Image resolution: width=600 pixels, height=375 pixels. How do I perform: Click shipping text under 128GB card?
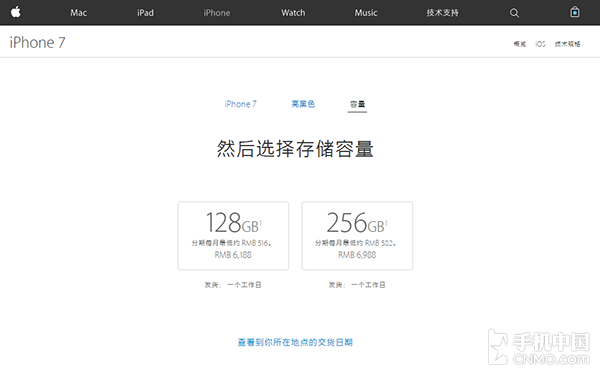(x=233, y=285)
